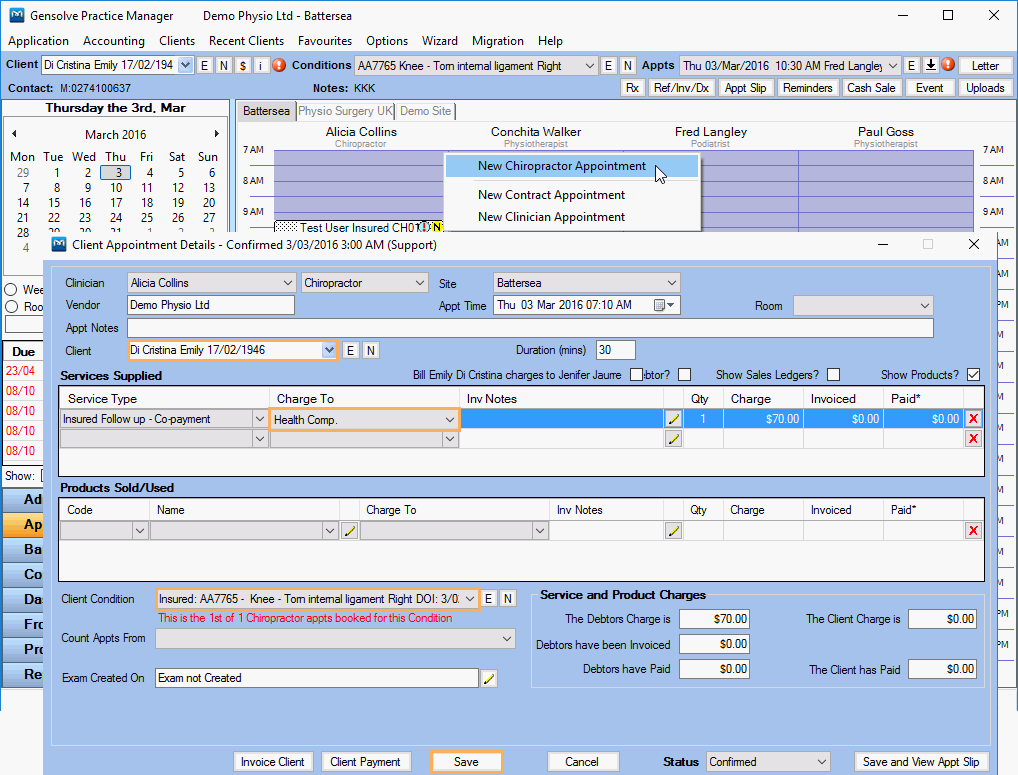Open the Wizard menu
The image size is (1018, 775).
click(x=440, y=41)
